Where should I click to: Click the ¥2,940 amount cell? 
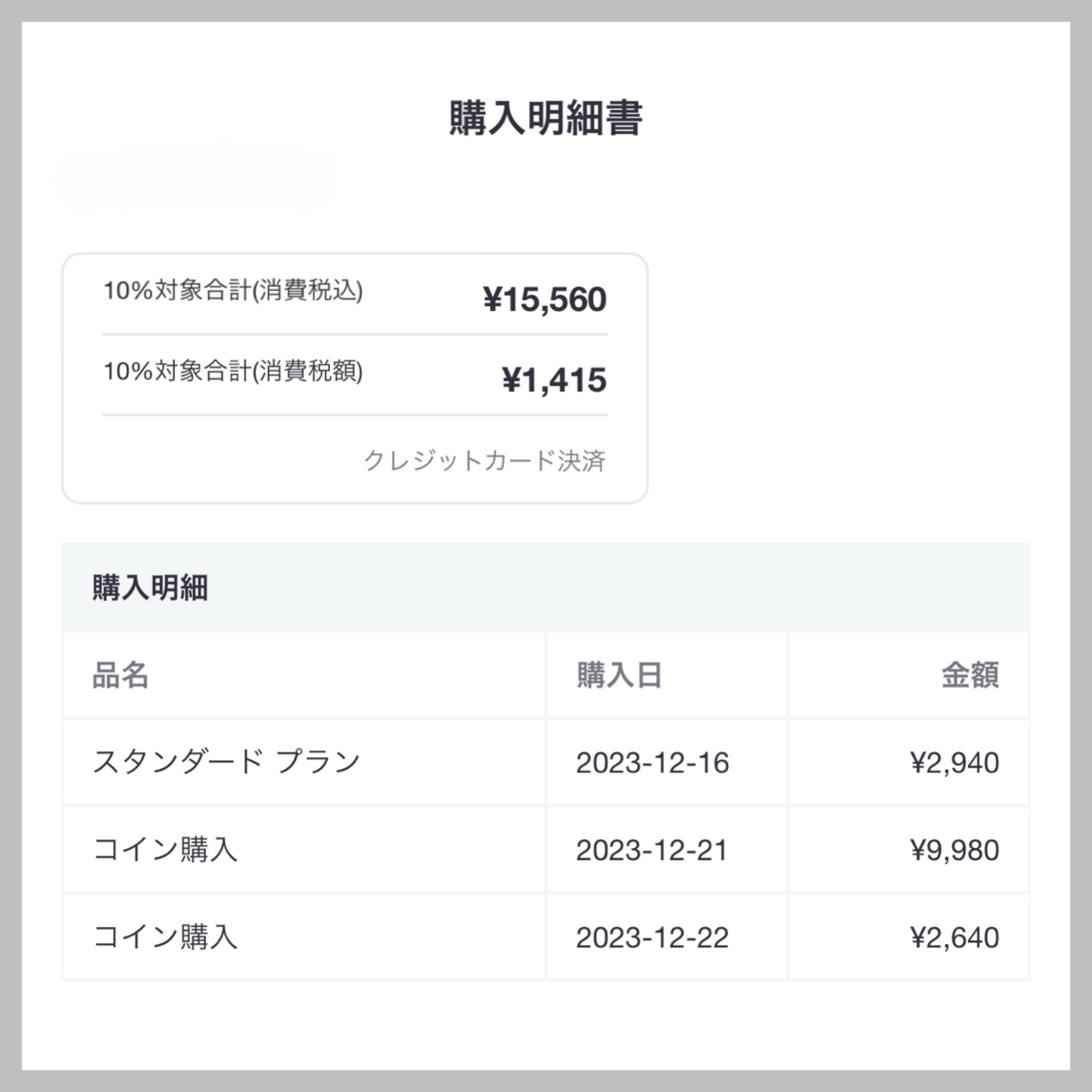click(954, 763)
